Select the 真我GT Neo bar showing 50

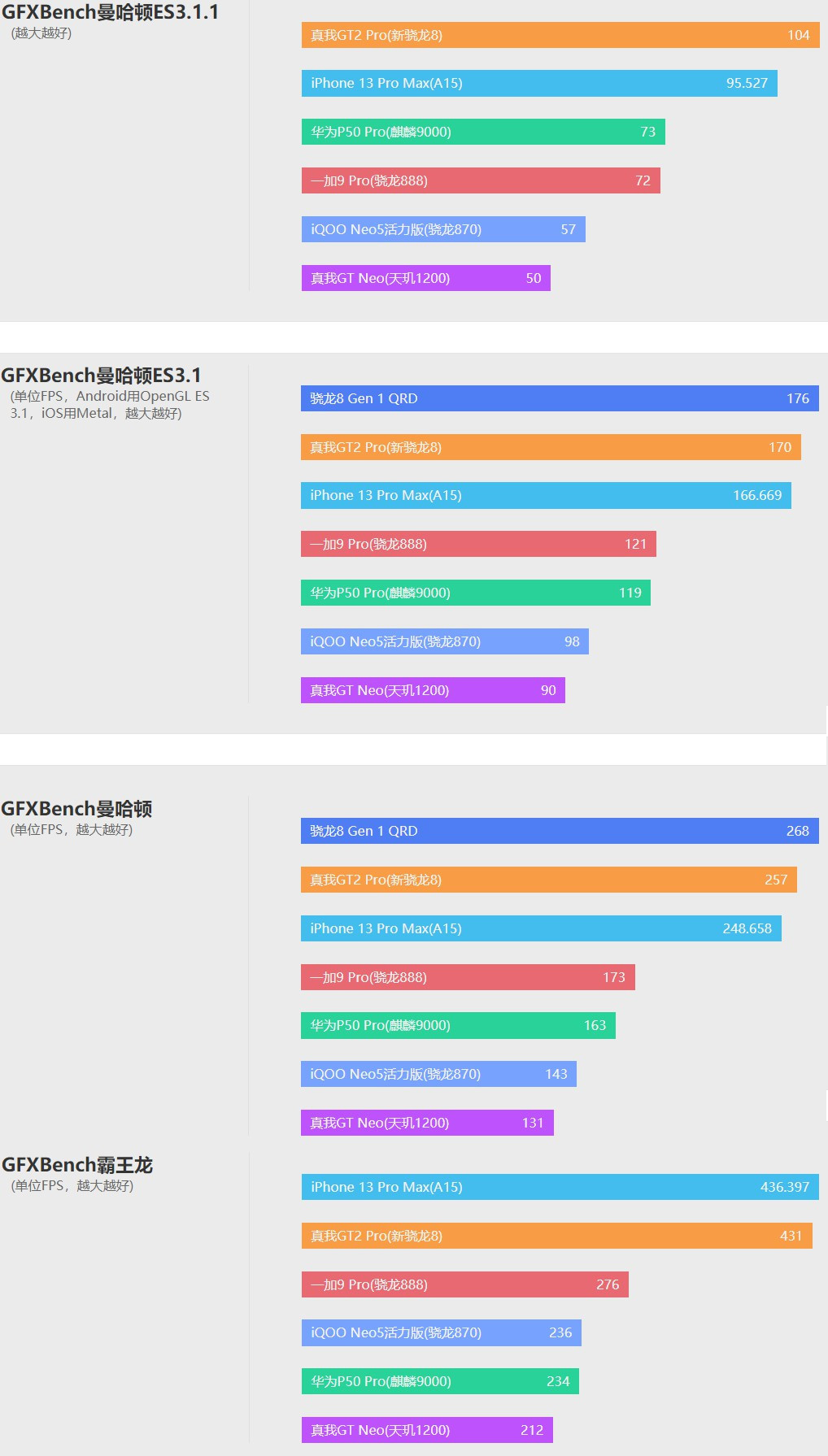[426, 278]
